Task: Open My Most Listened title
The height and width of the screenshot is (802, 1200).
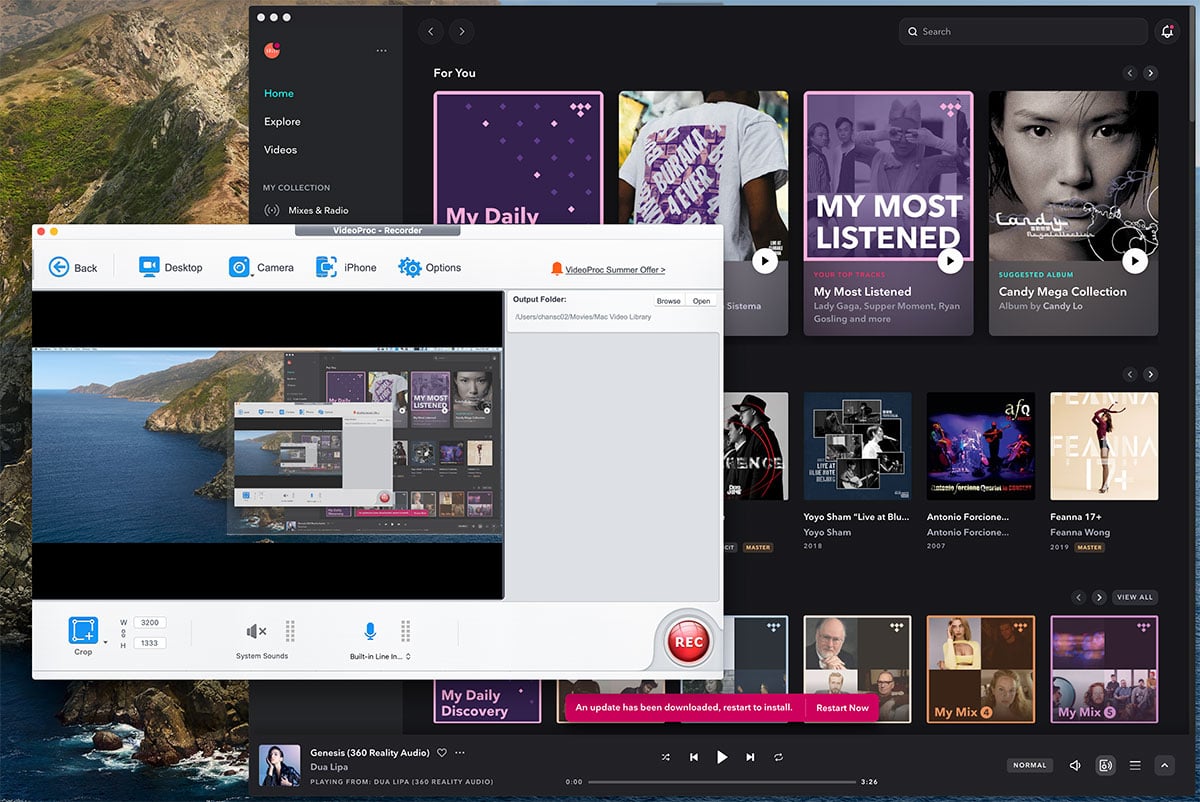Action: click(863, 291)
